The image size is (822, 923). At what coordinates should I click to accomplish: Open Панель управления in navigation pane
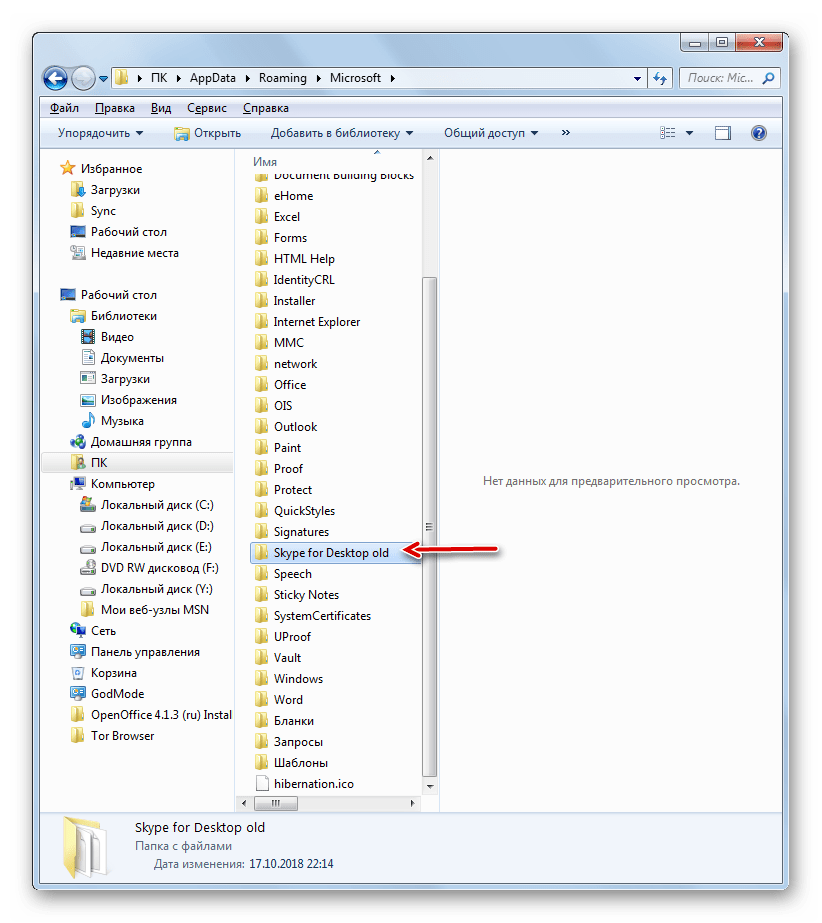pyautogui.click(x=135, y=652)
